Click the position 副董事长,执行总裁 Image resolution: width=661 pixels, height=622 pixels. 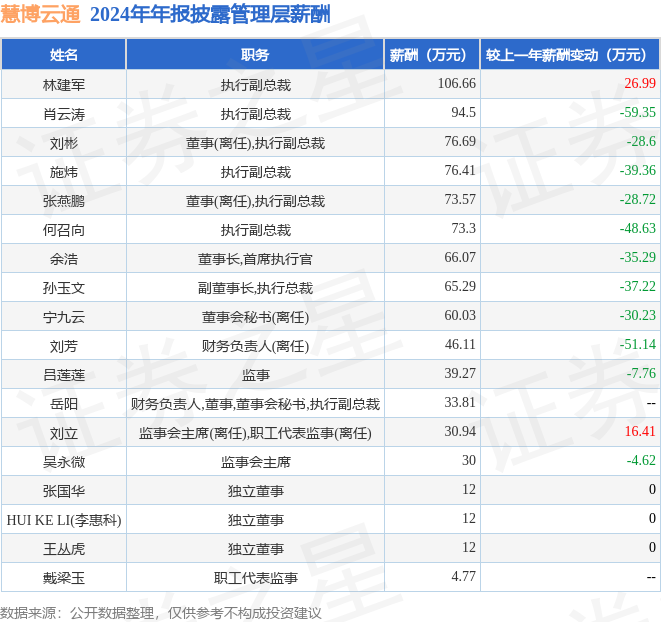(255, 288)
